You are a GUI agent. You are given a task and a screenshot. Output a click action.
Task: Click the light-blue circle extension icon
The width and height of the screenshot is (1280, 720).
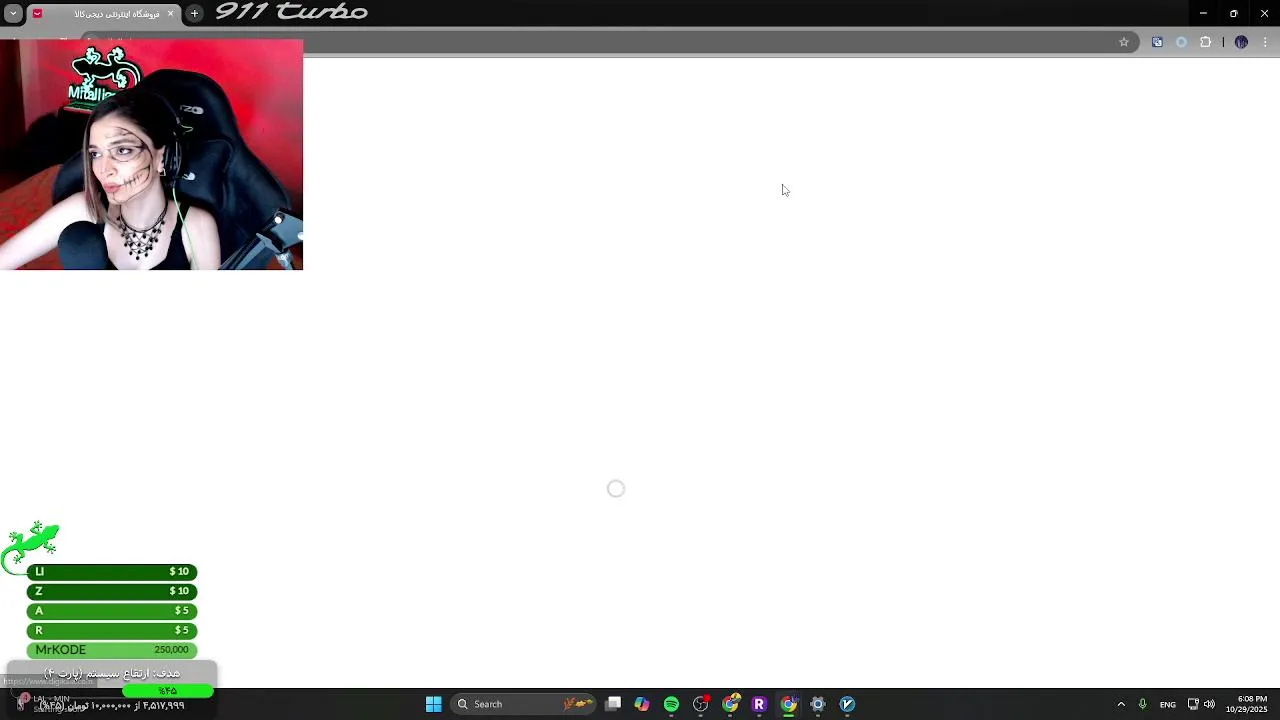[x=1181, y=42]
